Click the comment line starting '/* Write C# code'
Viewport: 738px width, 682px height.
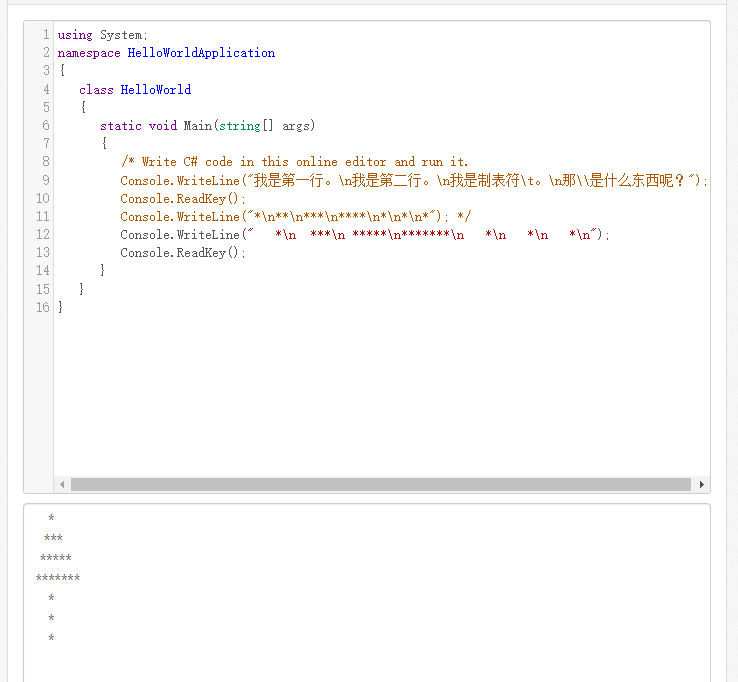coord(295,162)
